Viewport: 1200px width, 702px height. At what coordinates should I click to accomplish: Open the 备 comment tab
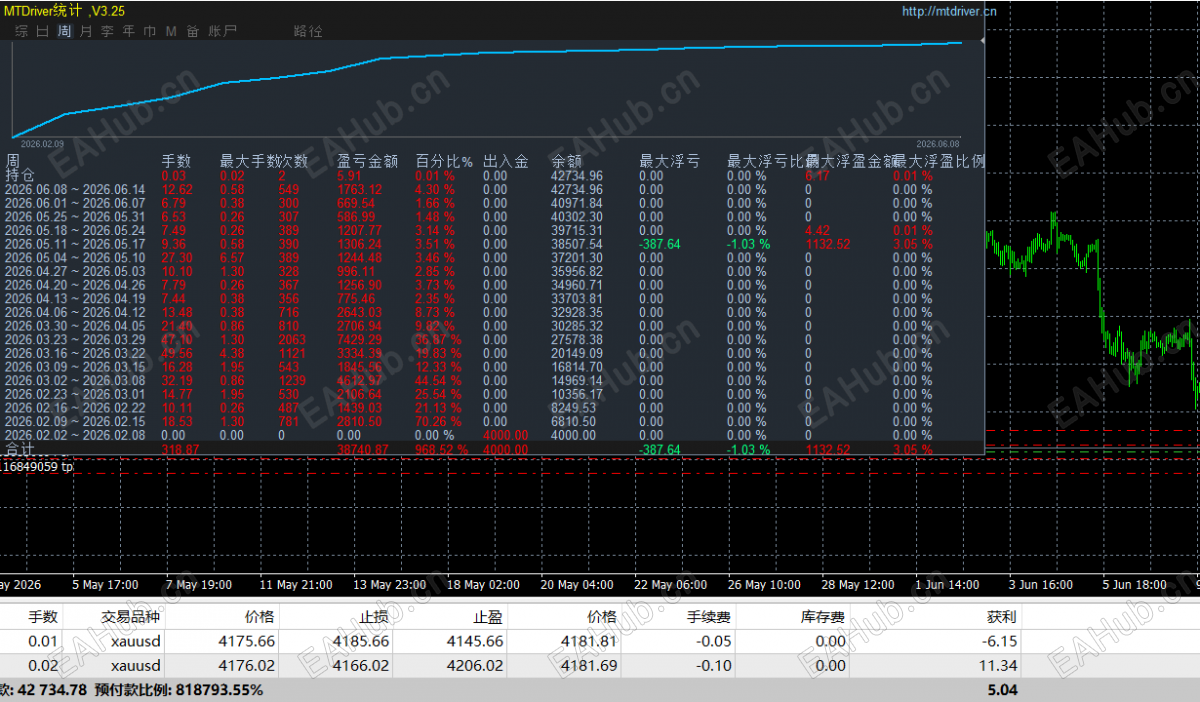(192, 31)
